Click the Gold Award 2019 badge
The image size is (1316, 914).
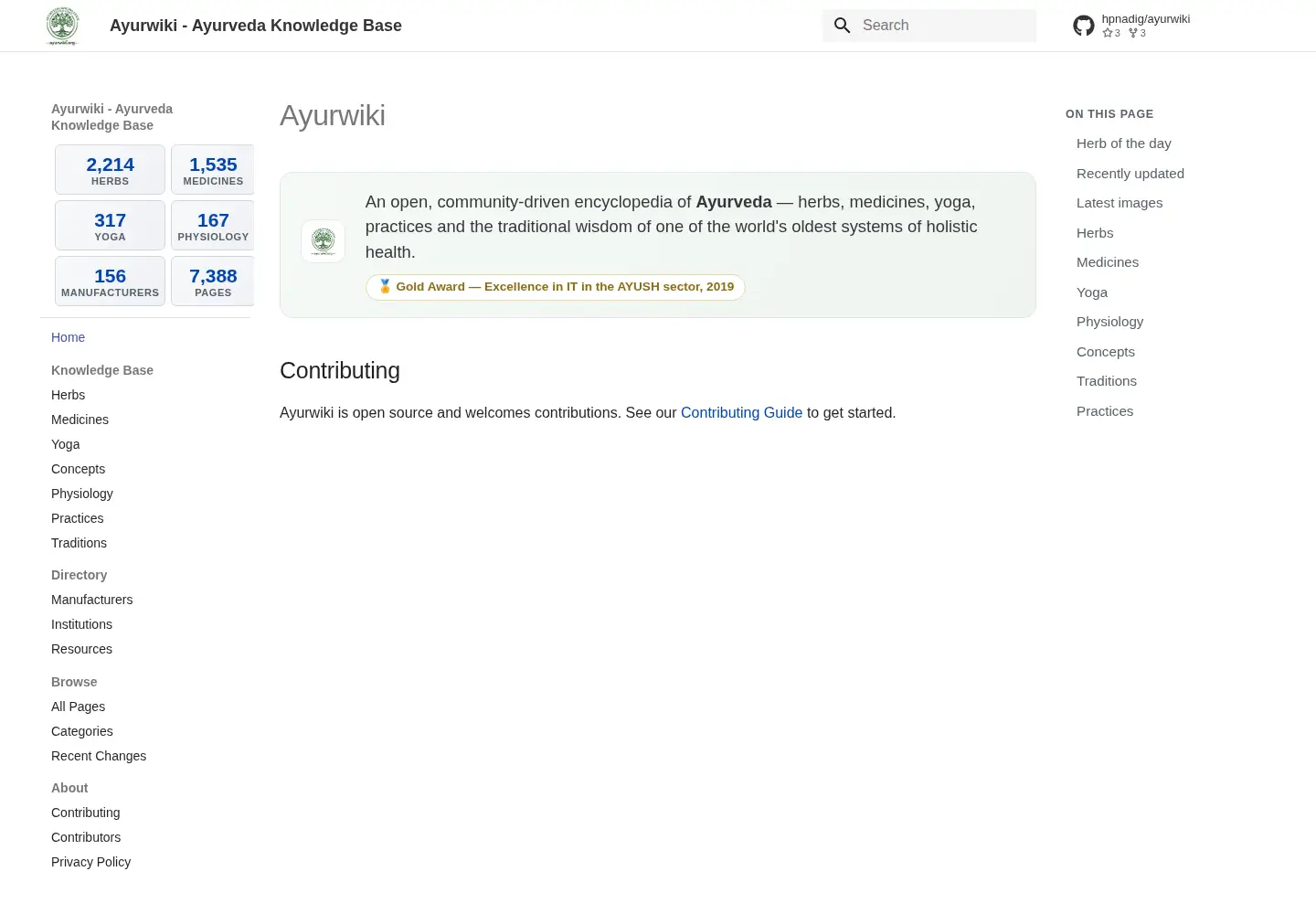pyautogui.click(x=556, y=287)
